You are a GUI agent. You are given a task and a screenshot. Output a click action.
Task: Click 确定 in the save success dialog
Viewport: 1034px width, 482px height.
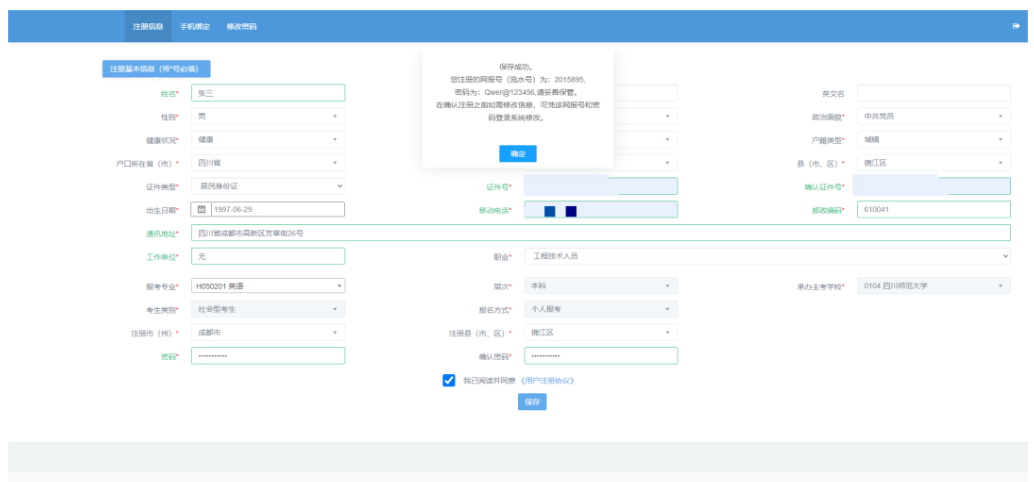point(517,154)
